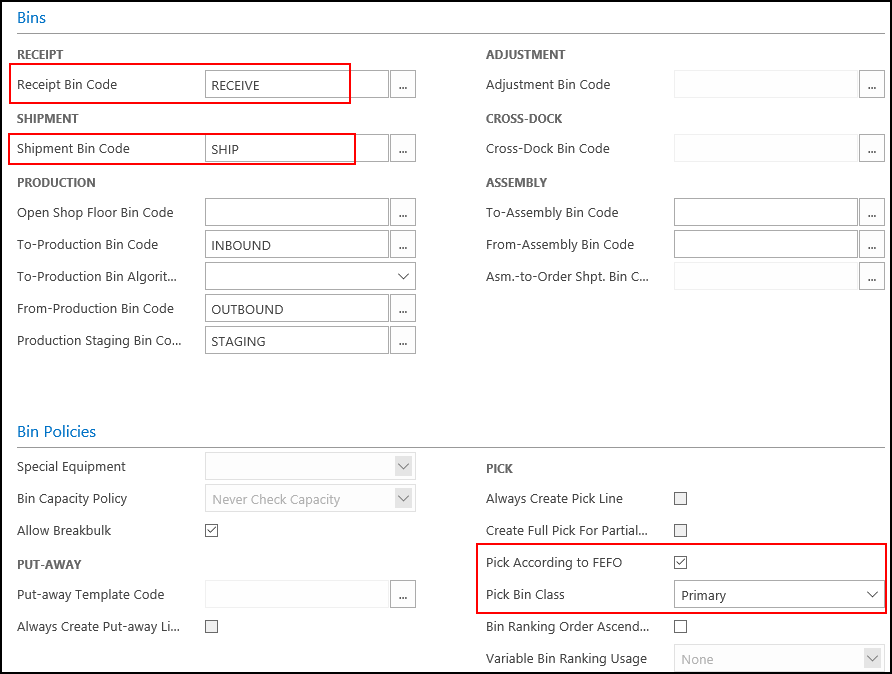This screenshot has width=892, height=674.
Task: Open lookup for Receipt Bin Code
Action: (x=403, y=85)
